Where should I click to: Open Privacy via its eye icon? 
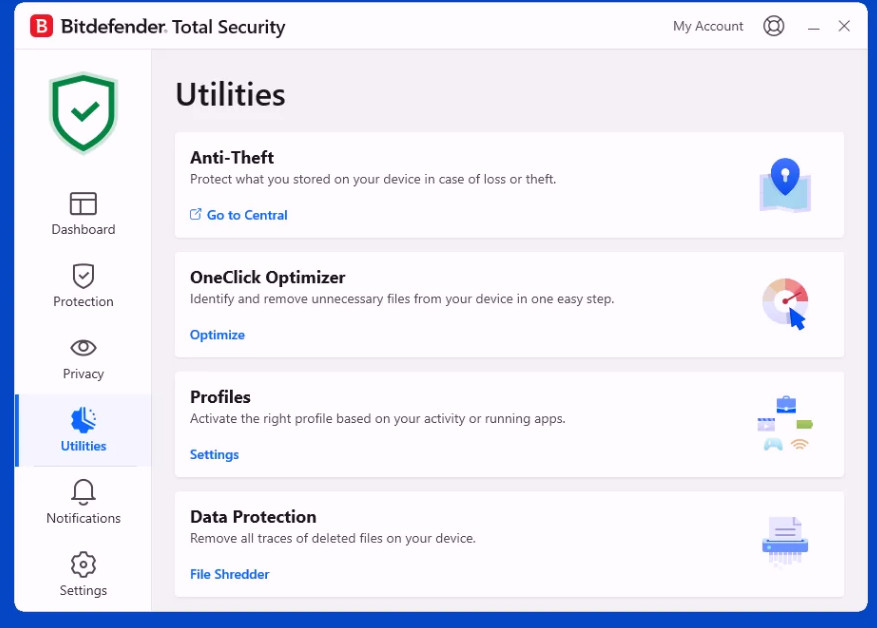click(83, 348)
